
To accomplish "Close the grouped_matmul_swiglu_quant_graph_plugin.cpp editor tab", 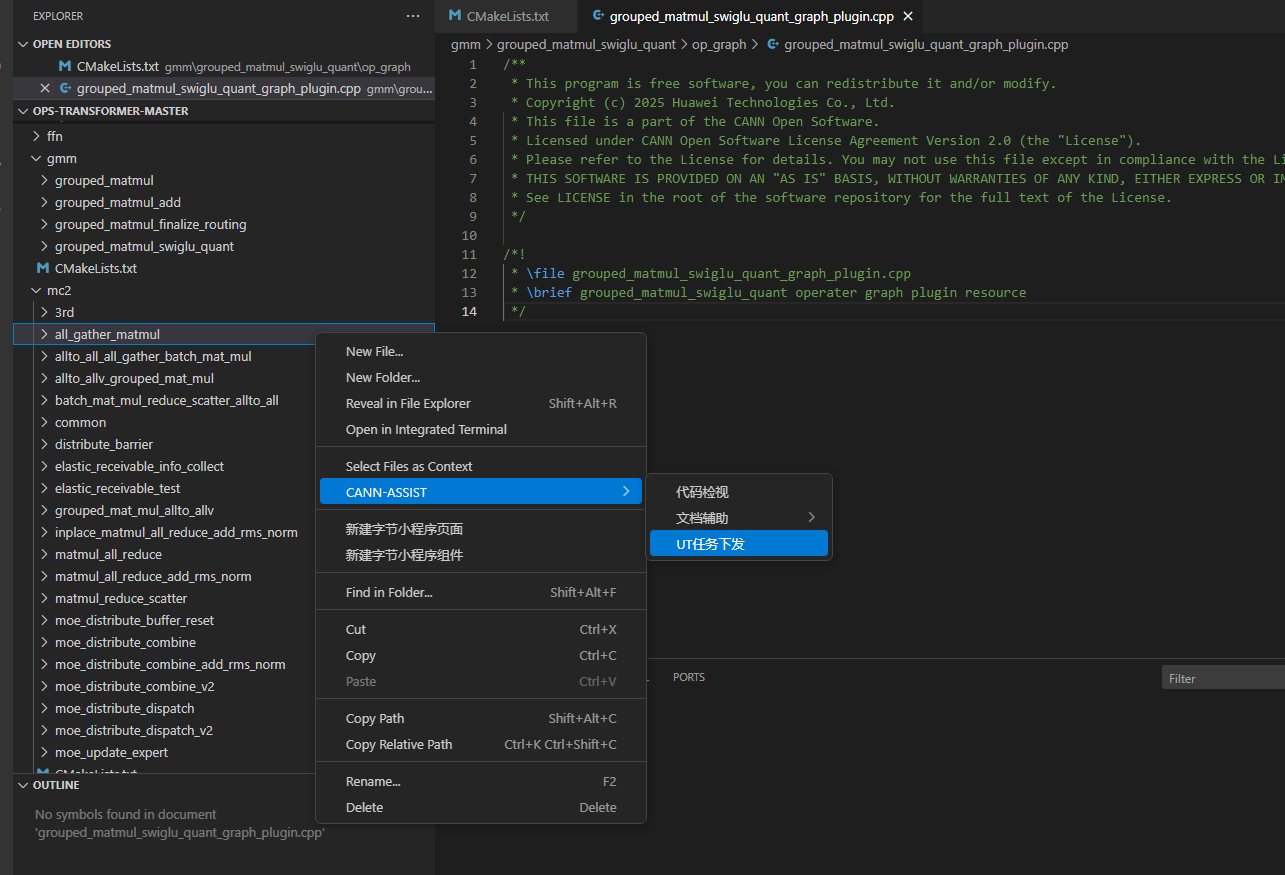I will pyautogui.click(x=907, y=16).
